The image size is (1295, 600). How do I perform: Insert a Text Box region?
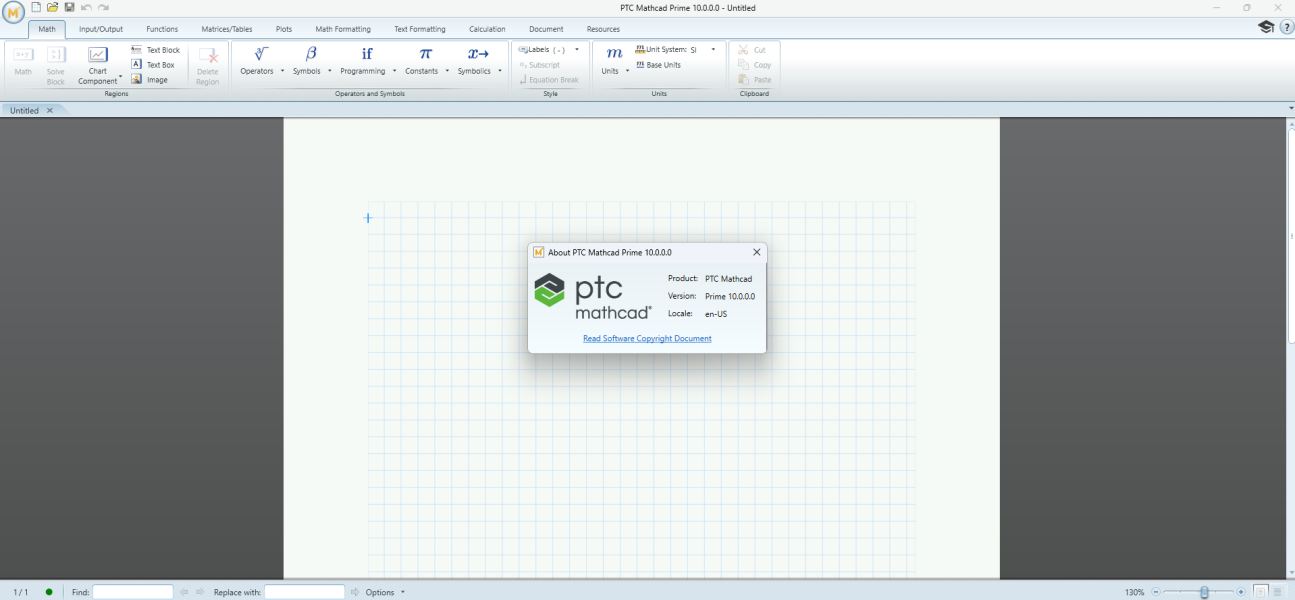[153, 65]
